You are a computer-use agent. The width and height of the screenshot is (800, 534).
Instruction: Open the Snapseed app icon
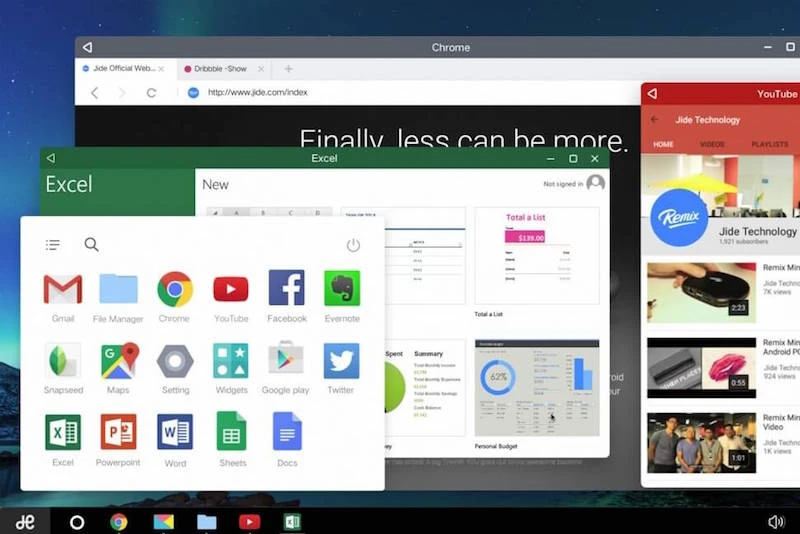tap(63, 361)
